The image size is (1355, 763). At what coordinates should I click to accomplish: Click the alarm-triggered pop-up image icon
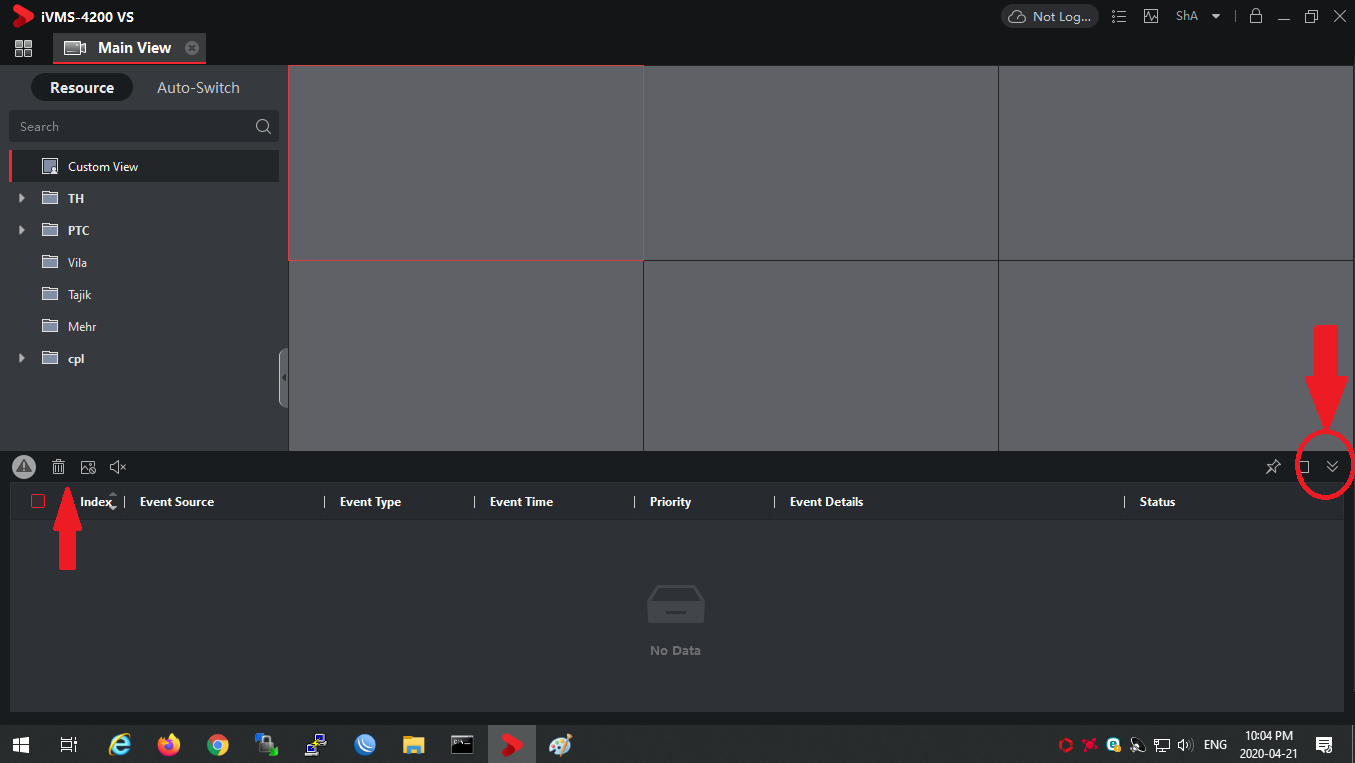[88, 467]
